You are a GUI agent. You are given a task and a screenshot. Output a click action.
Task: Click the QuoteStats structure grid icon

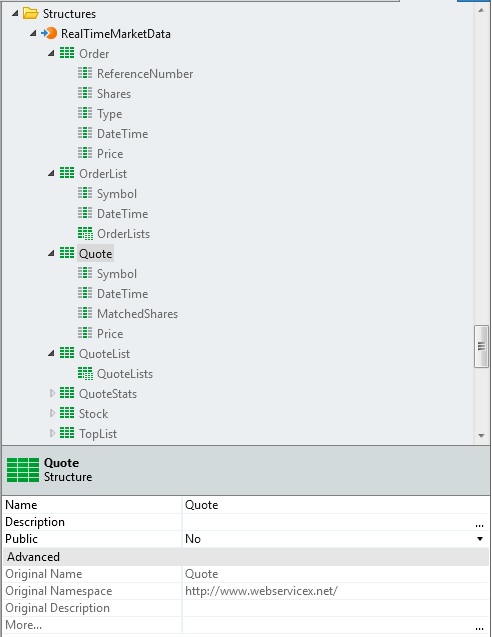pyautogui.click(x=67, y=393)
